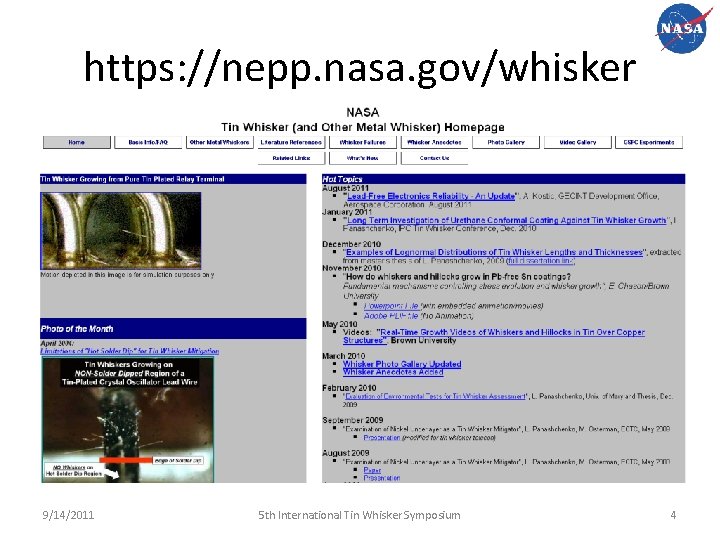
Task: Click the November 2010 date heading
Action: pyautogui.click(x=352, y=268)
